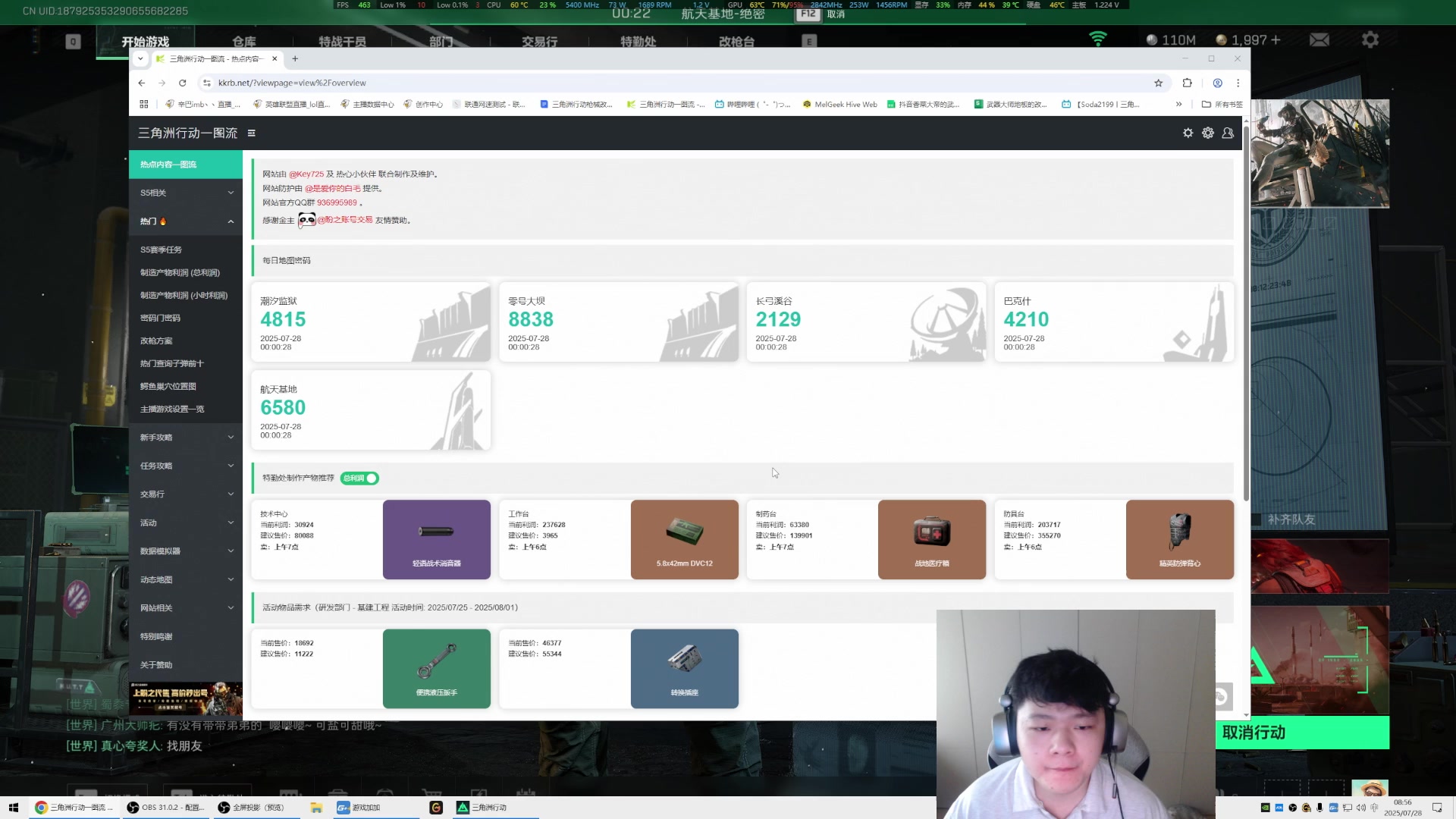Click 轻型战术消音器 item thumbnail
Image resolution: width=1456 pixels, height=819 pixels.
437,539
